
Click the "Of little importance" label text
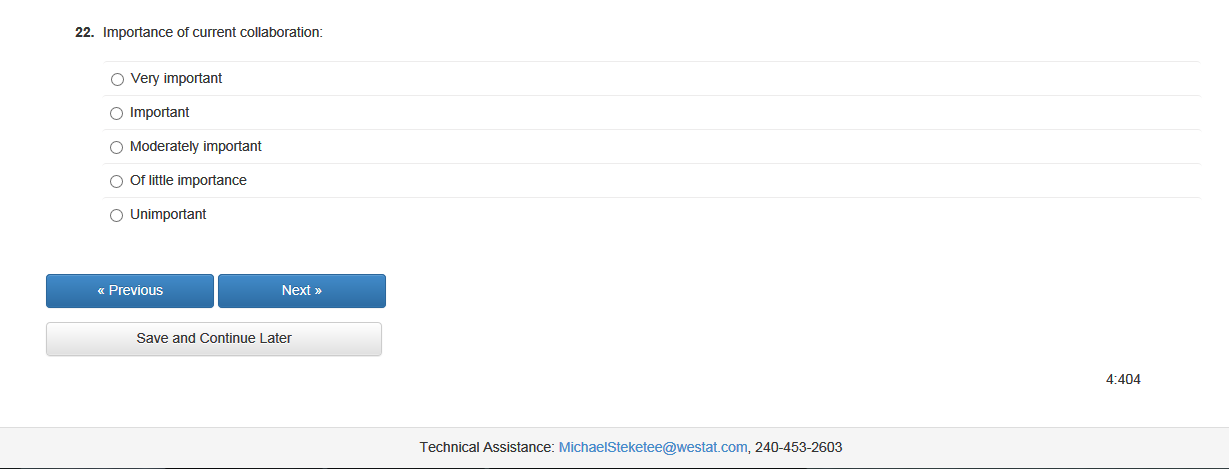(188, 180)
